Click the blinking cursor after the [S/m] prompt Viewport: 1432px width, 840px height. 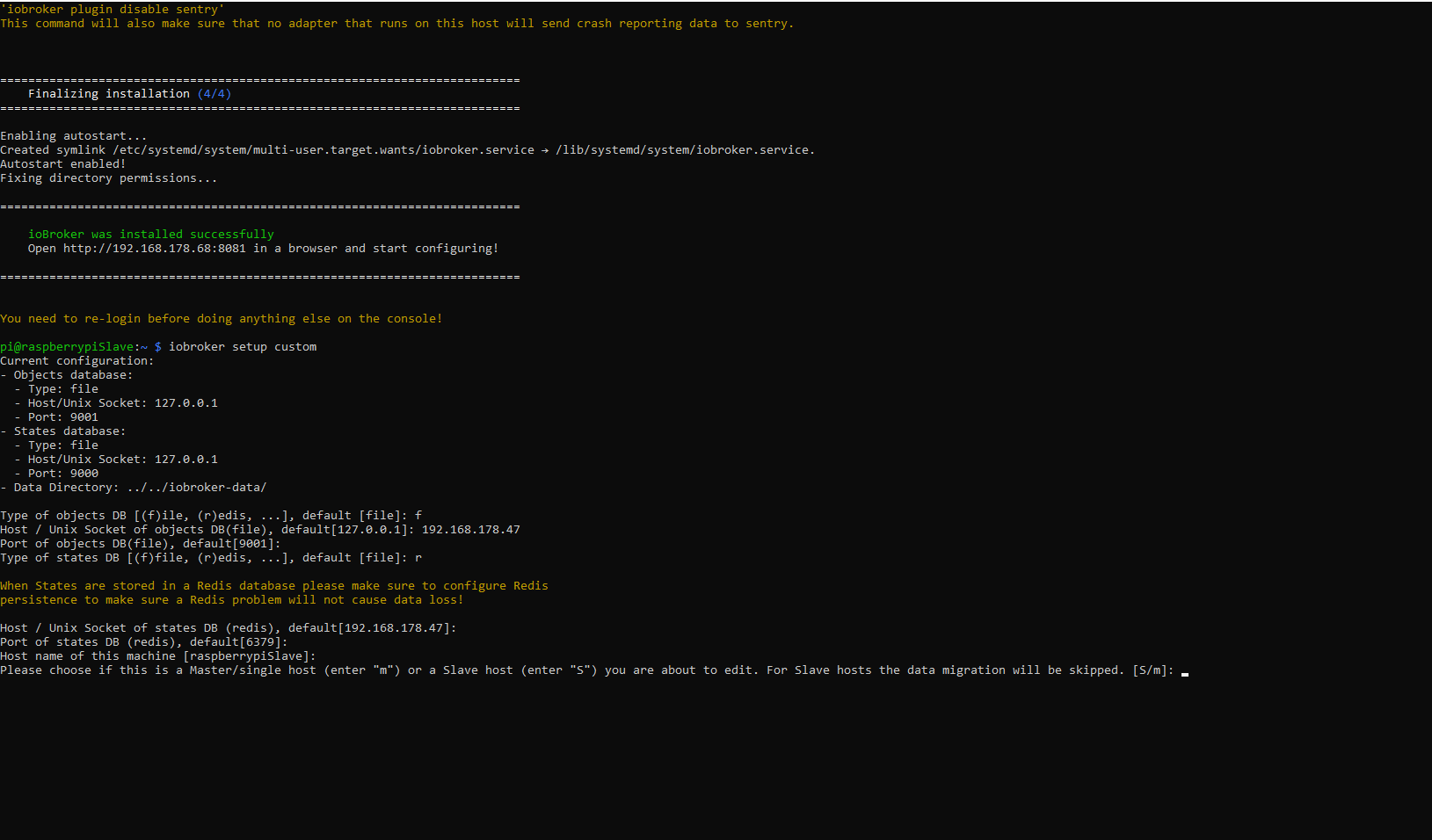pyautogui.click(x=1185, y=672)
